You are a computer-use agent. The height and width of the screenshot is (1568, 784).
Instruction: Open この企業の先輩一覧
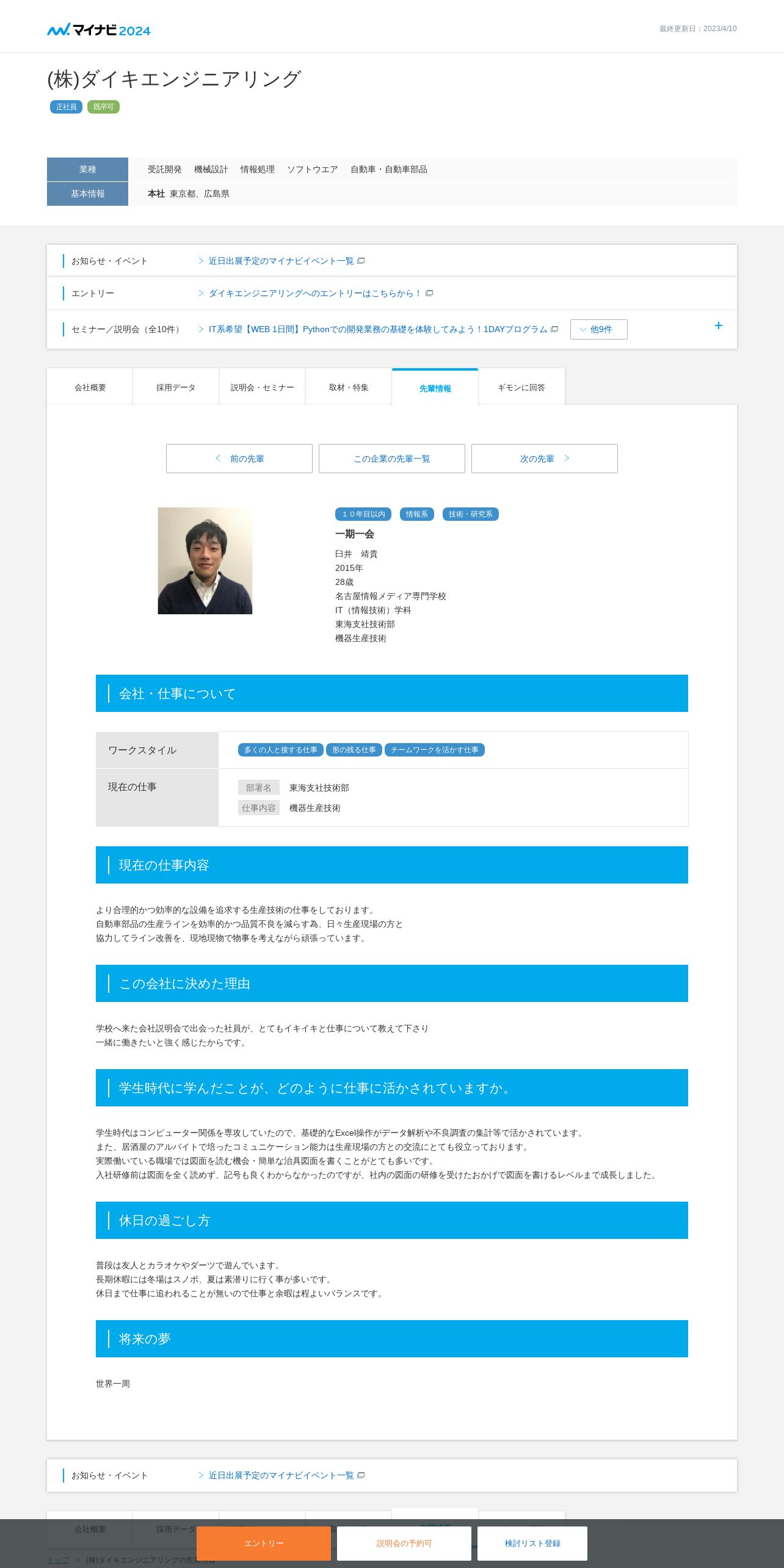pos(392,459)
